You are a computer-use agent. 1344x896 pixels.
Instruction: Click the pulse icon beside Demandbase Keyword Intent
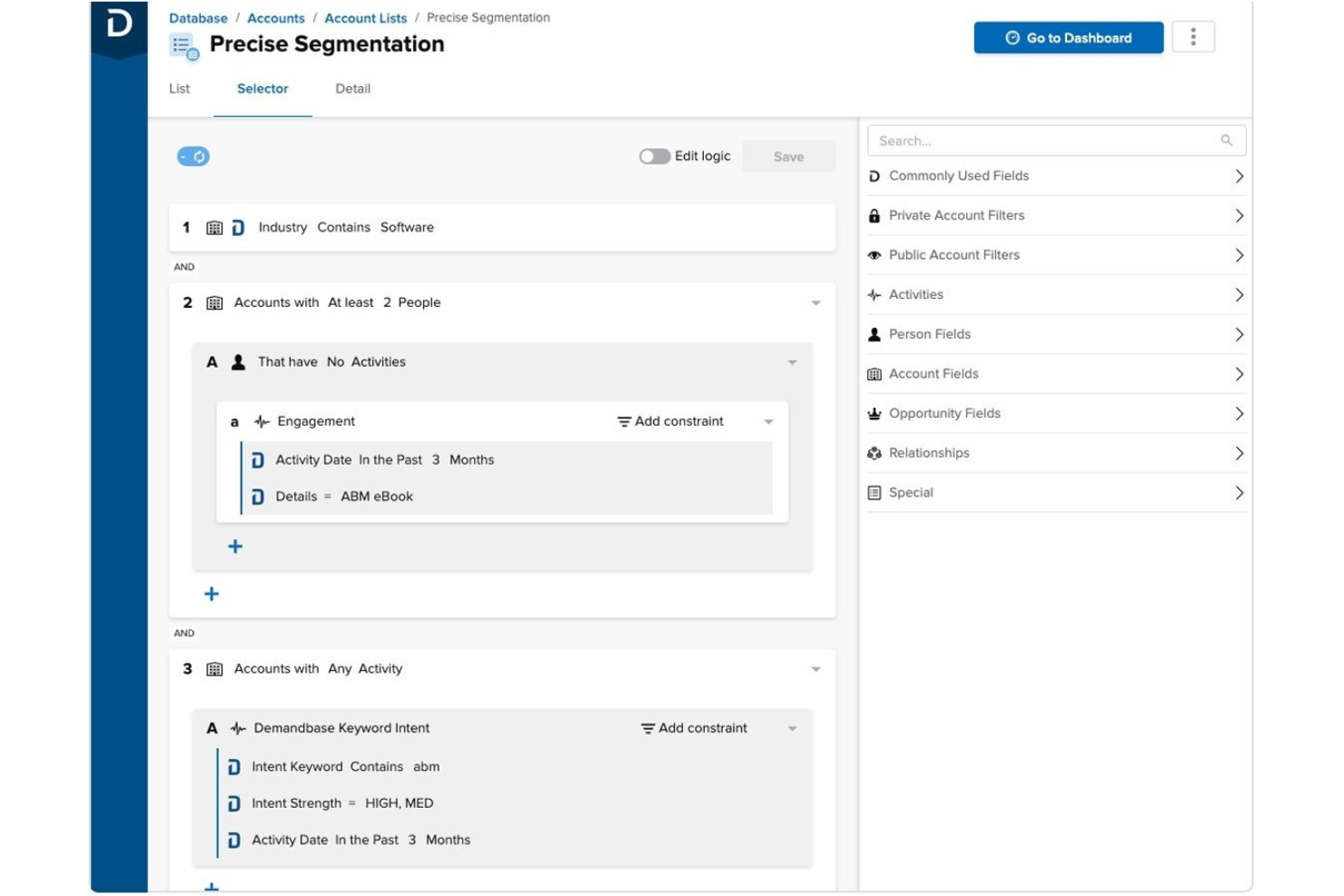(238, 729)
